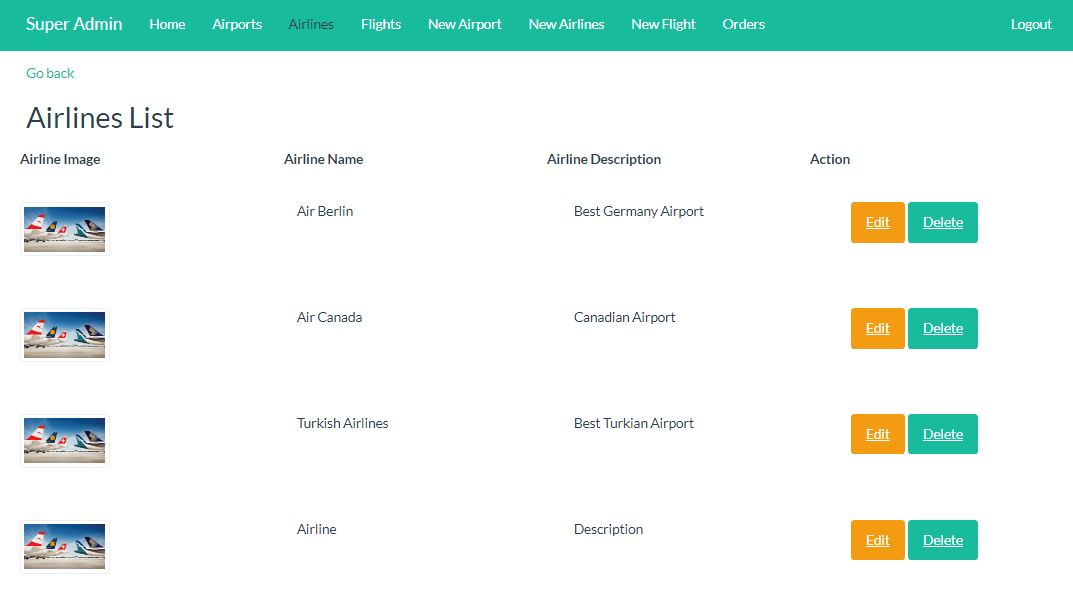This screenshot has height=599, width=1073.
Task: Delete the Air Canada airline
Action: tap(942, 329)
